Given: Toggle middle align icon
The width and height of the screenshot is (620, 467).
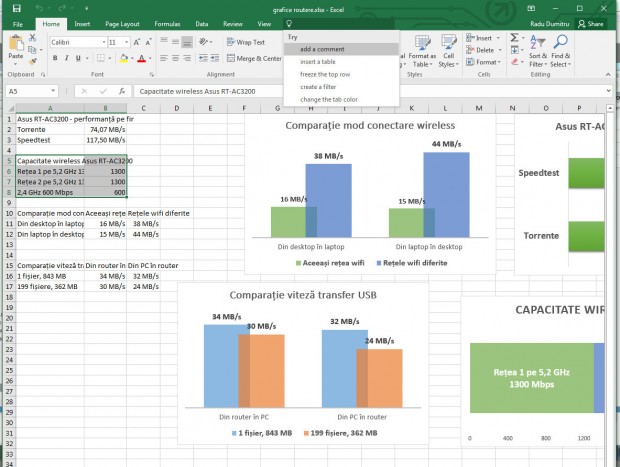Looking at the screenshot, I should pyautogui.click(x=176, y=42).
